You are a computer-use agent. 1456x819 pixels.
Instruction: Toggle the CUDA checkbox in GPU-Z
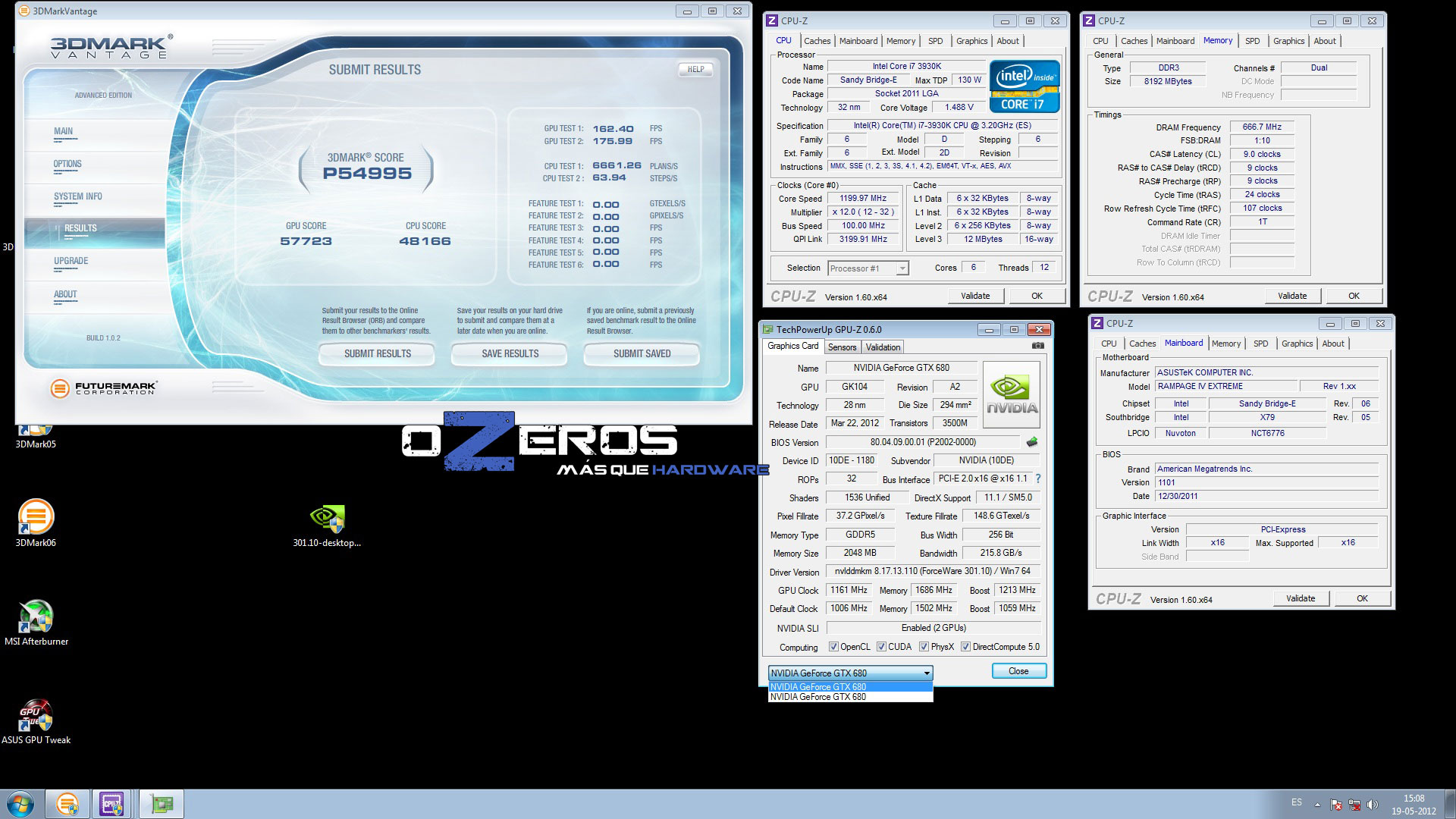(881, 647)
